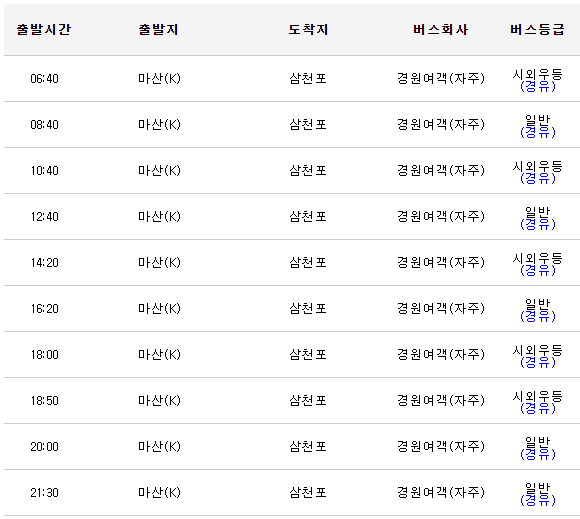Screen dimensions: 580x519
Task: Click 마산(K) in the 12:40 row
Action: 159,216
